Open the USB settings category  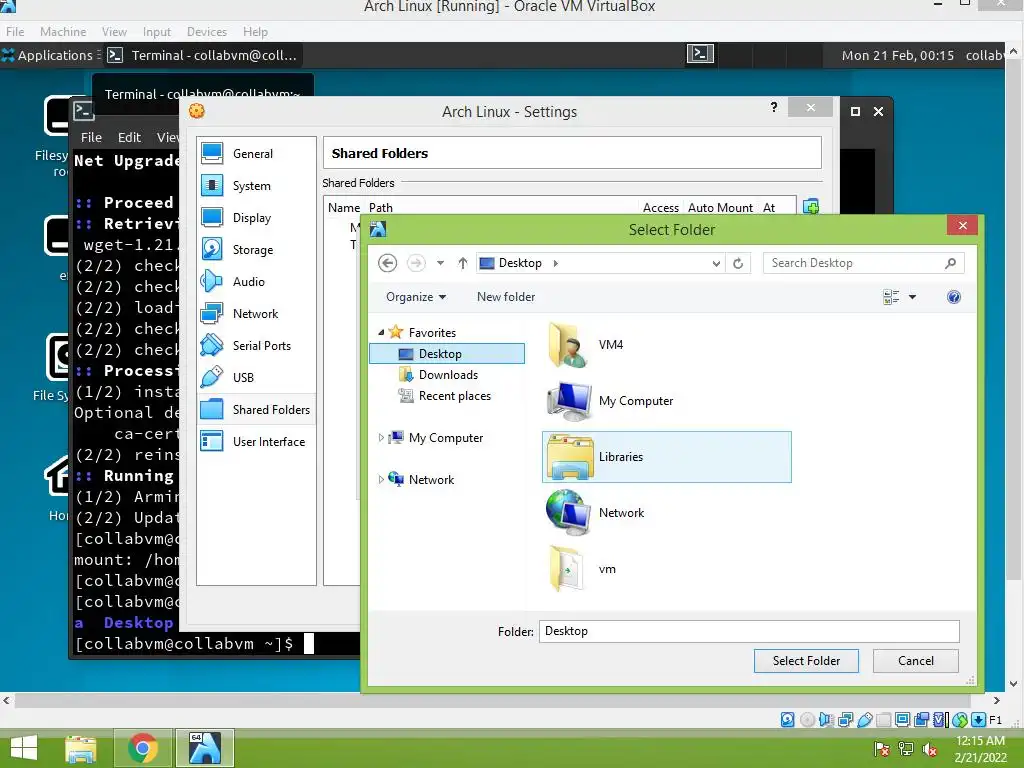pos(256,377)
